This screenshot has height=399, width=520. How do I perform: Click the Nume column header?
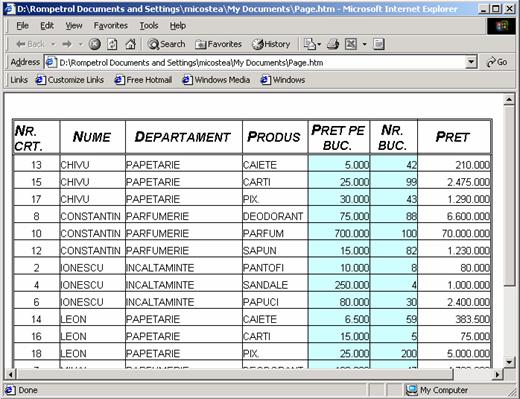click(92, 137)
